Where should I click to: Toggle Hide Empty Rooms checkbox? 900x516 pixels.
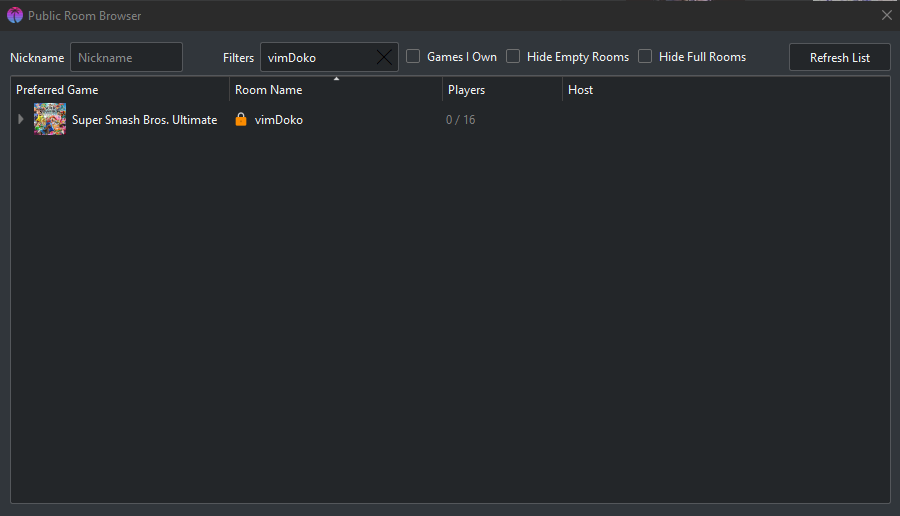click(x=513, y=56)
